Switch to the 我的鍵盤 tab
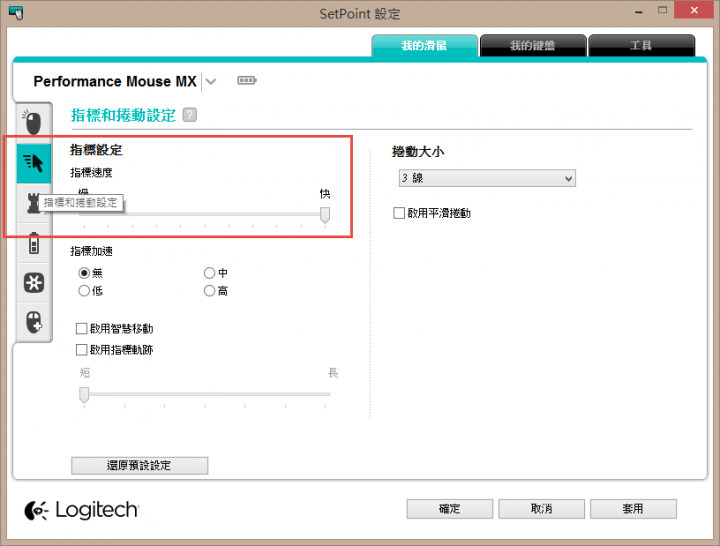This screenshot has width=720, height=546. 533,45
